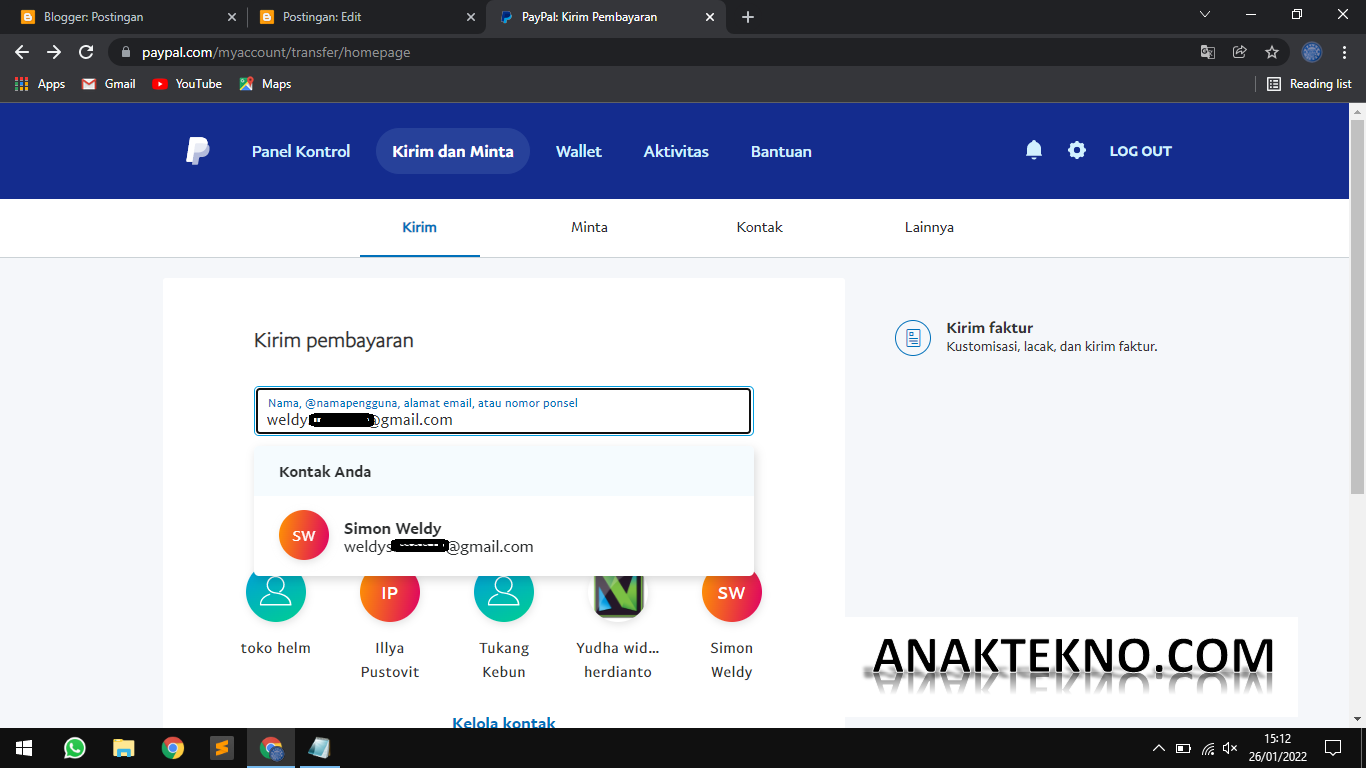1366x768 pixels.
Task: Select the Kontak sub-tab
Action: pos(760,227)
